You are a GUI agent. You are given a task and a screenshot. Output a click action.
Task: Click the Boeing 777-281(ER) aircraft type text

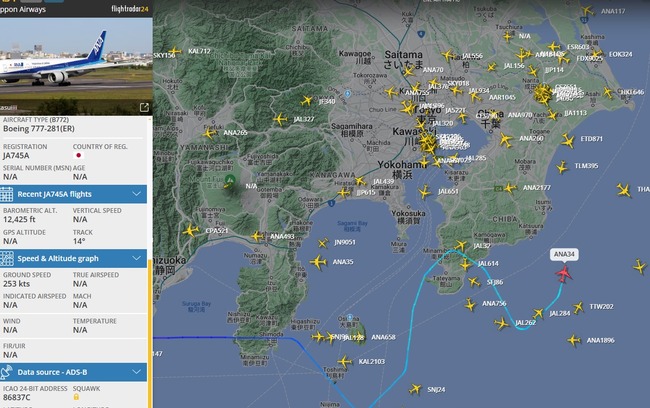tap(39, 129)
